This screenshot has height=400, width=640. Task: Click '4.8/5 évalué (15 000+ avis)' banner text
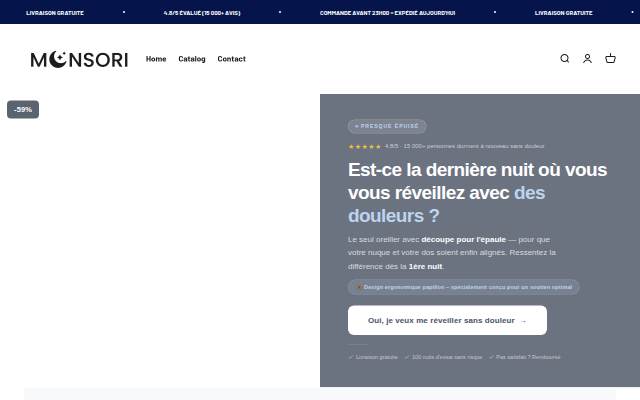[x=202, y=13]
